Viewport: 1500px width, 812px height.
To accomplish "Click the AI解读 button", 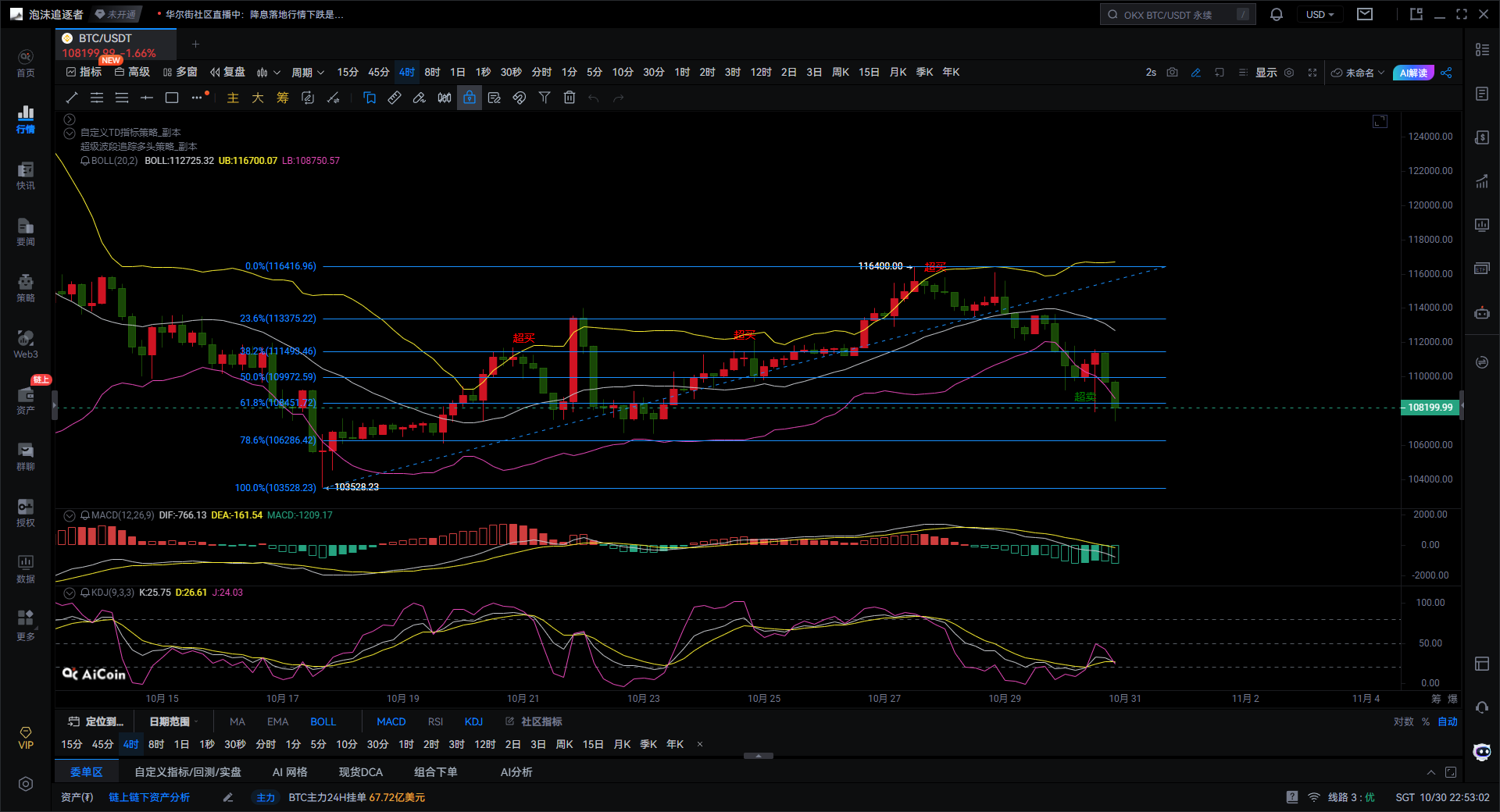I will point(1412,73).
